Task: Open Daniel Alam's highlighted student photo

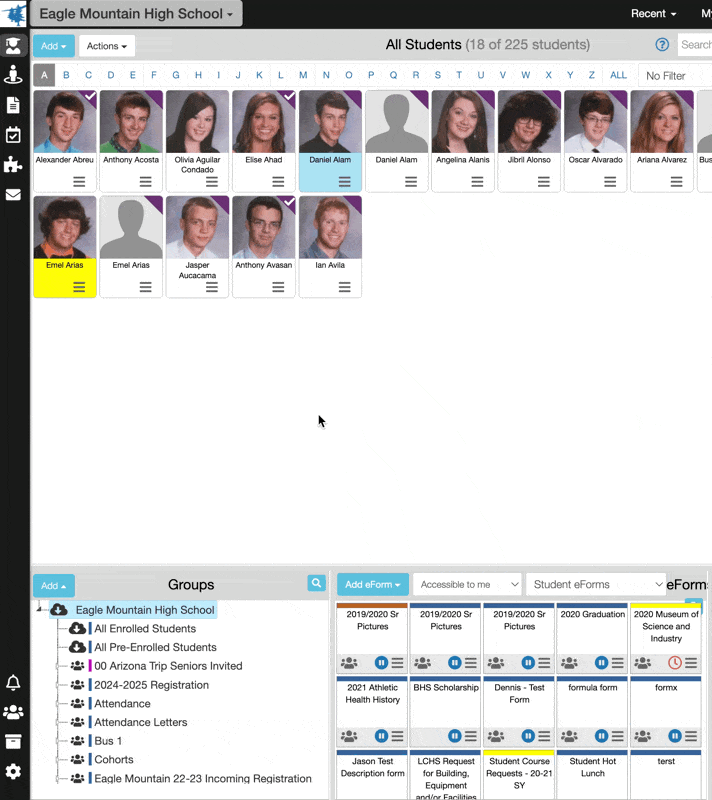Action: (x=330, y=122)
